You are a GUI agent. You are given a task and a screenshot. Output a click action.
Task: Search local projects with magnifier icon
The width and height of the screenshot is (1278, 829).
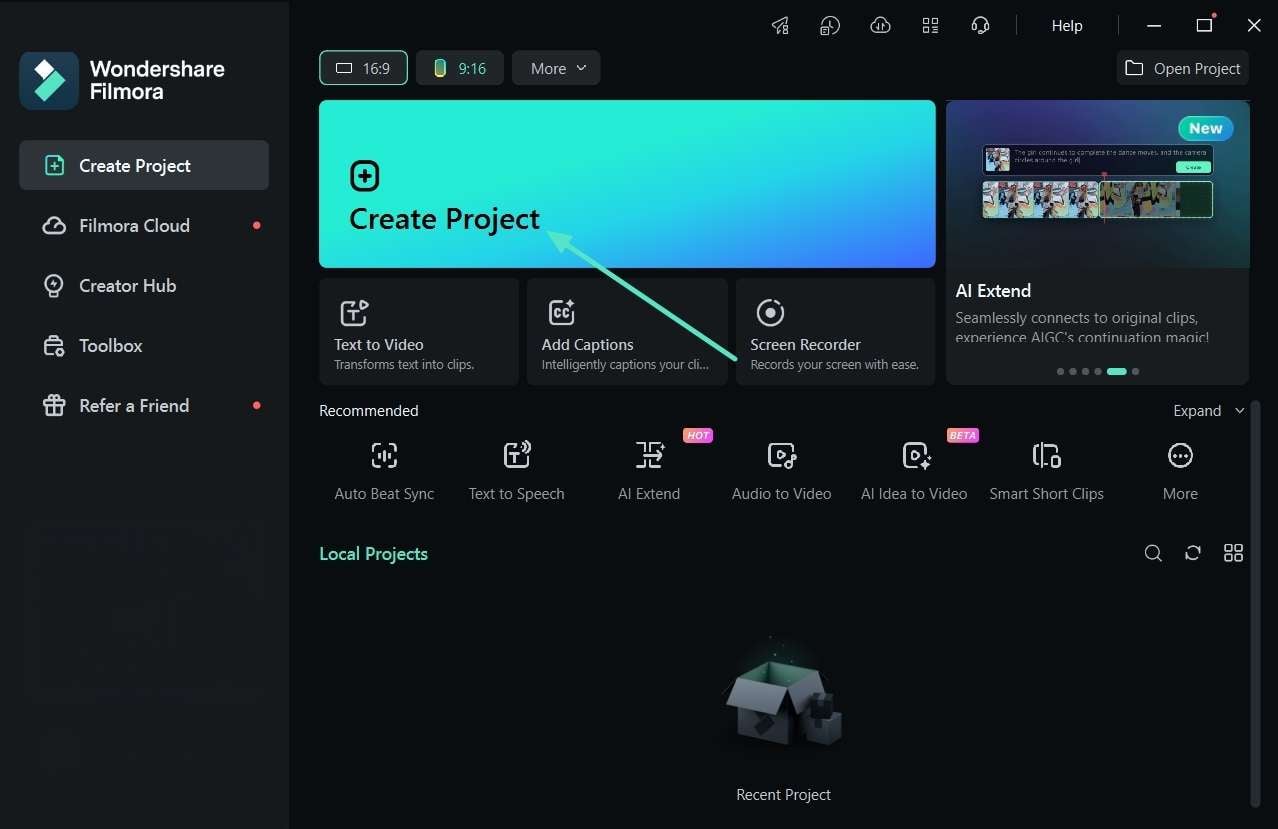(x=1153, y=553)
